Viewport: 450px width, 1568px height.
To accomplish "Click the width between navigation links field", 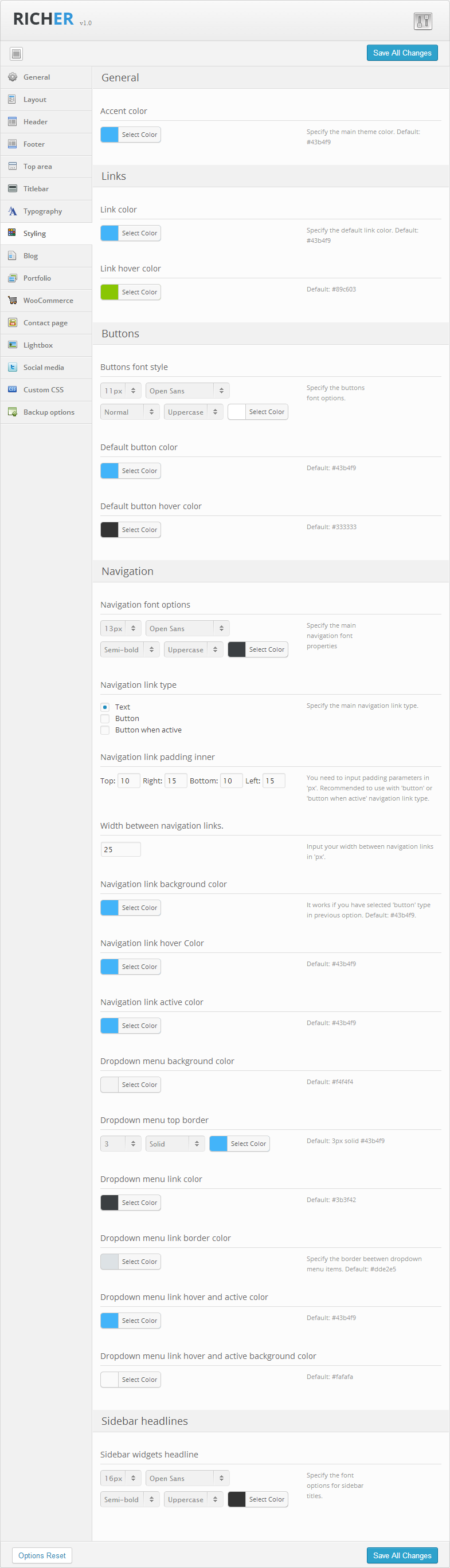I will pos(120,849).
